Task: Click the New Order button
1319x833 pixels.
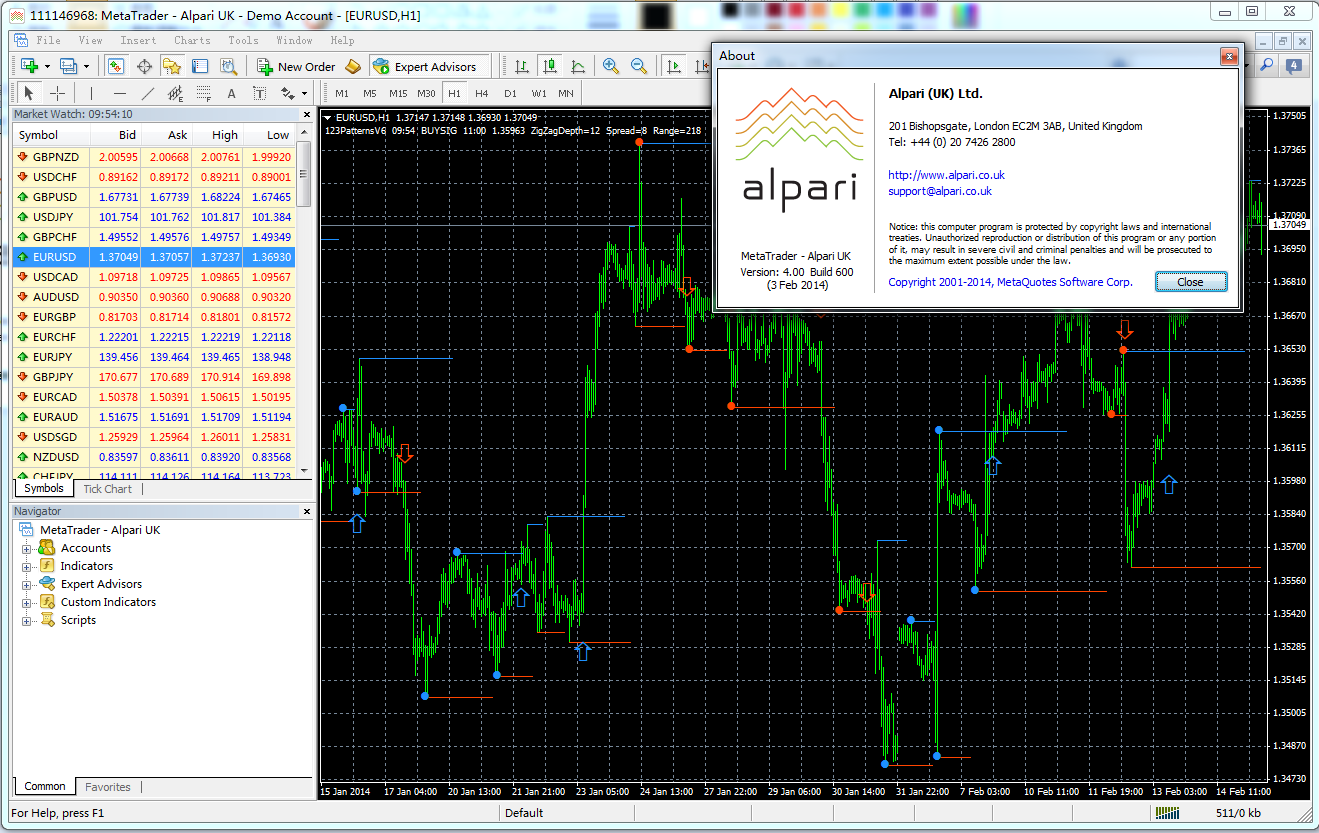Action: click(x=296, y=66)
